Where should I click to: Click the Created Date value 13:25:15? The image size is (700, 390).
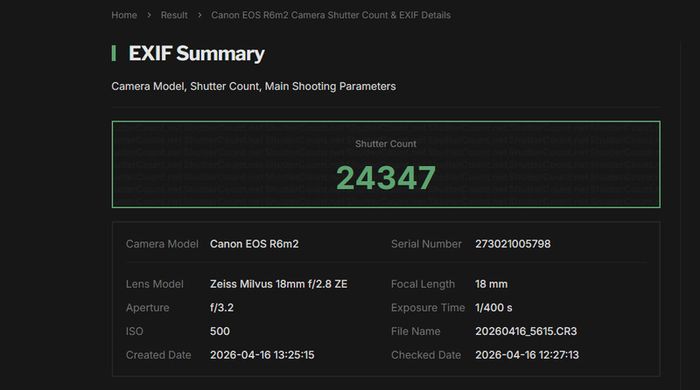262,355
